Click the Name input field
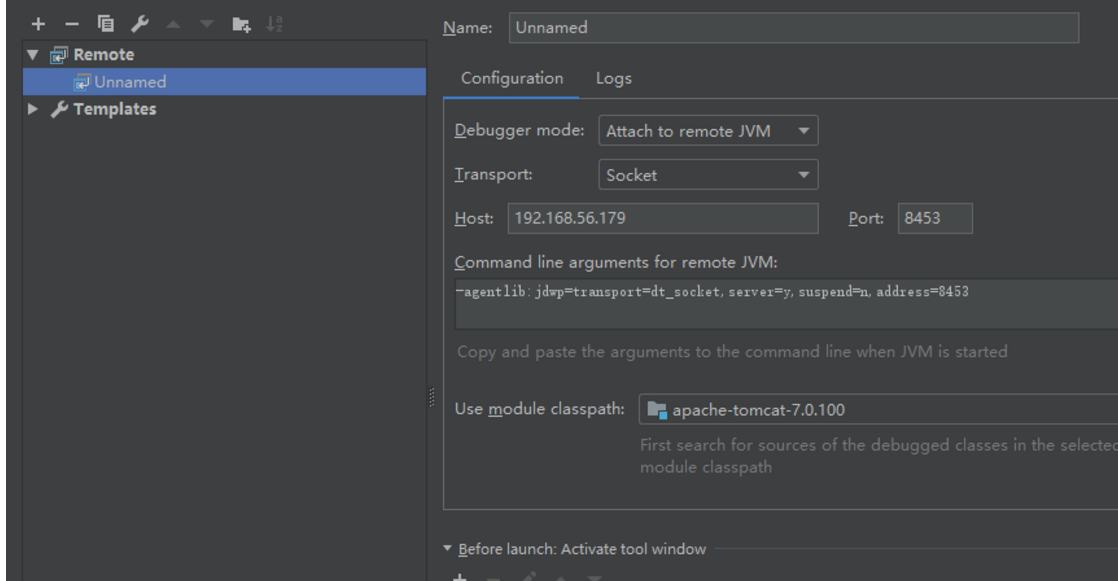This screenshot has width=1118, height=581. pyautogui.click(x=794, y=28)
